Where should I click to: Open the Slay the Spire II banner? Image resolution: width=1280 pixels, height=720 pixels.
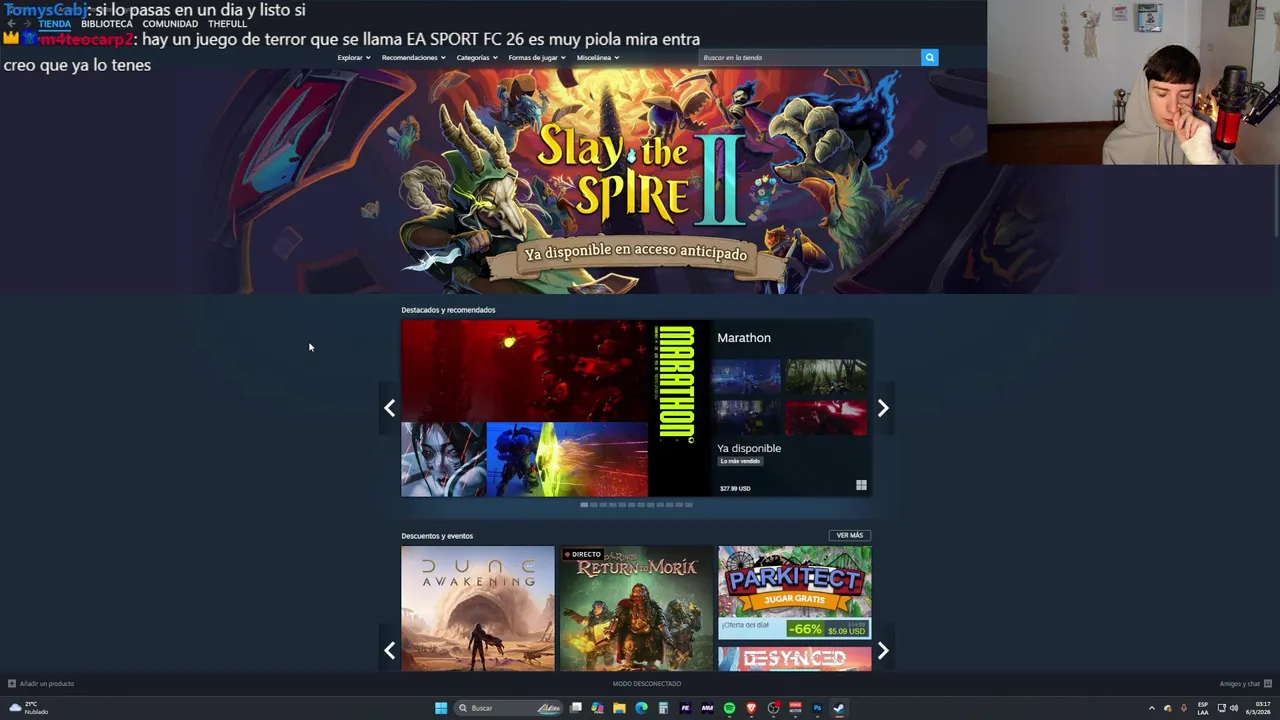point(636,180)
